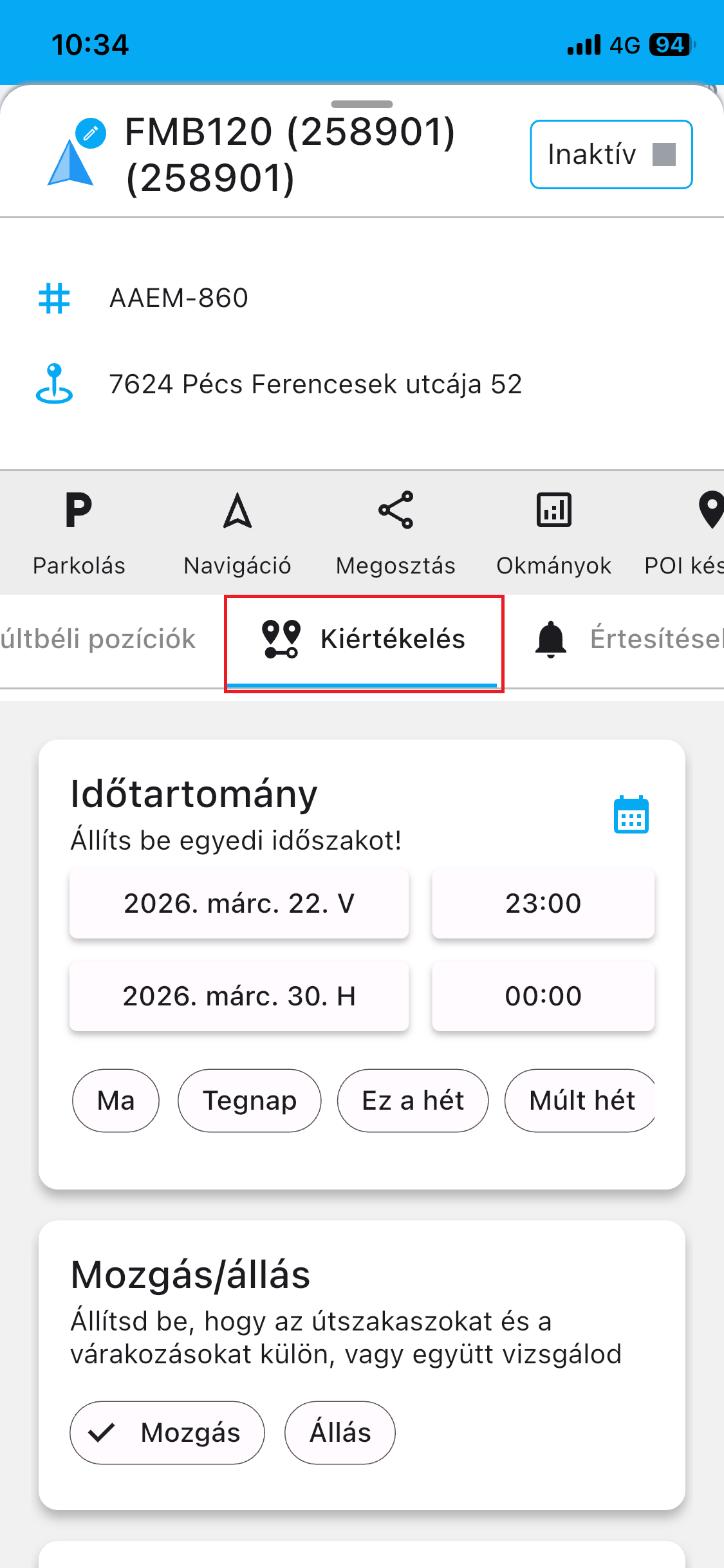Select the Ez a hét range
The height and width of the screenshot is (1568, 724).
coord(413,1101)
